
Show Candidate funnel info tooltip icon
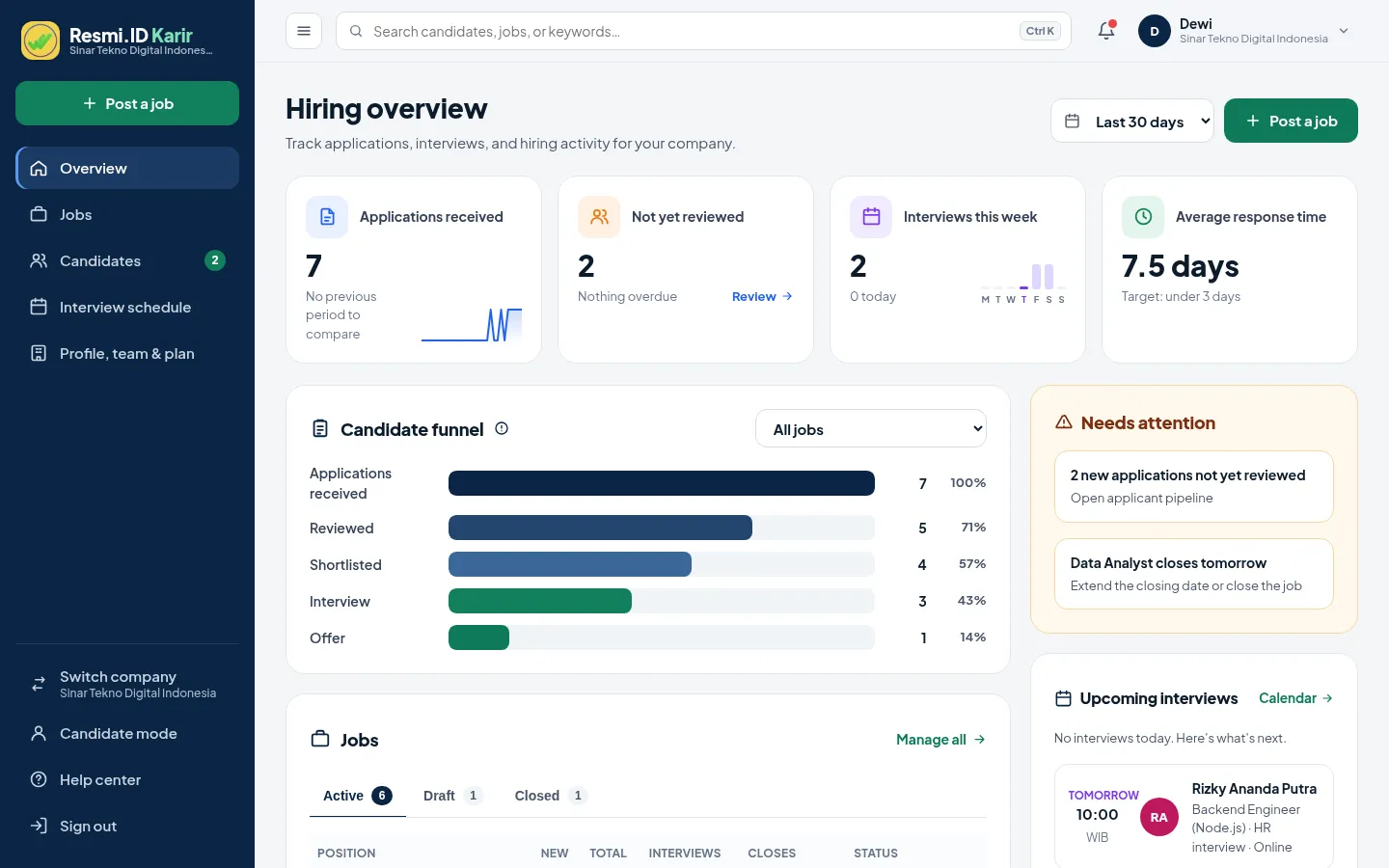(502, 429)
